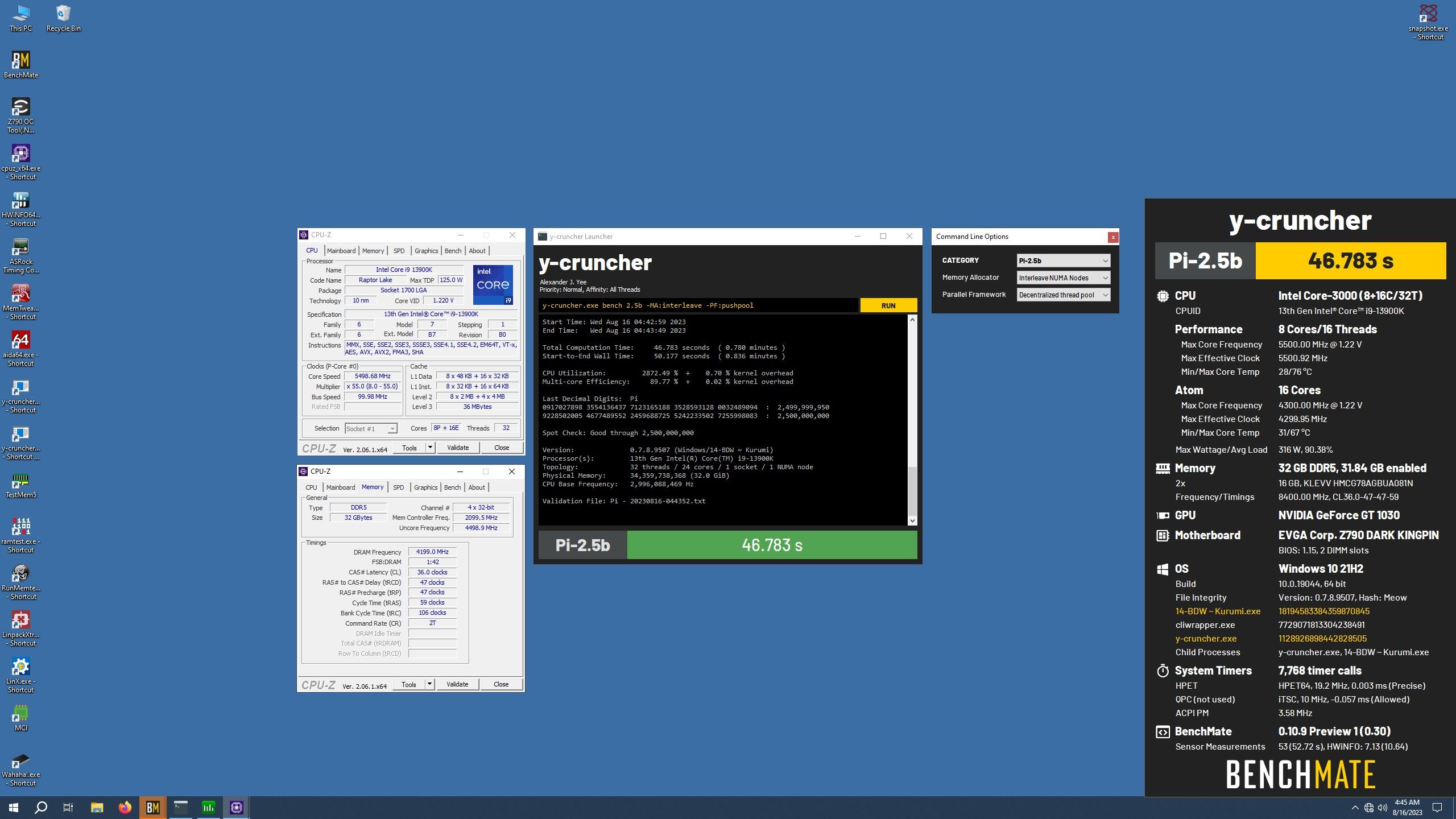Click Validation File Pi - 20230816-044352.txt
The width and height of the screenshot is (1456, 819).
pos(624,501)
